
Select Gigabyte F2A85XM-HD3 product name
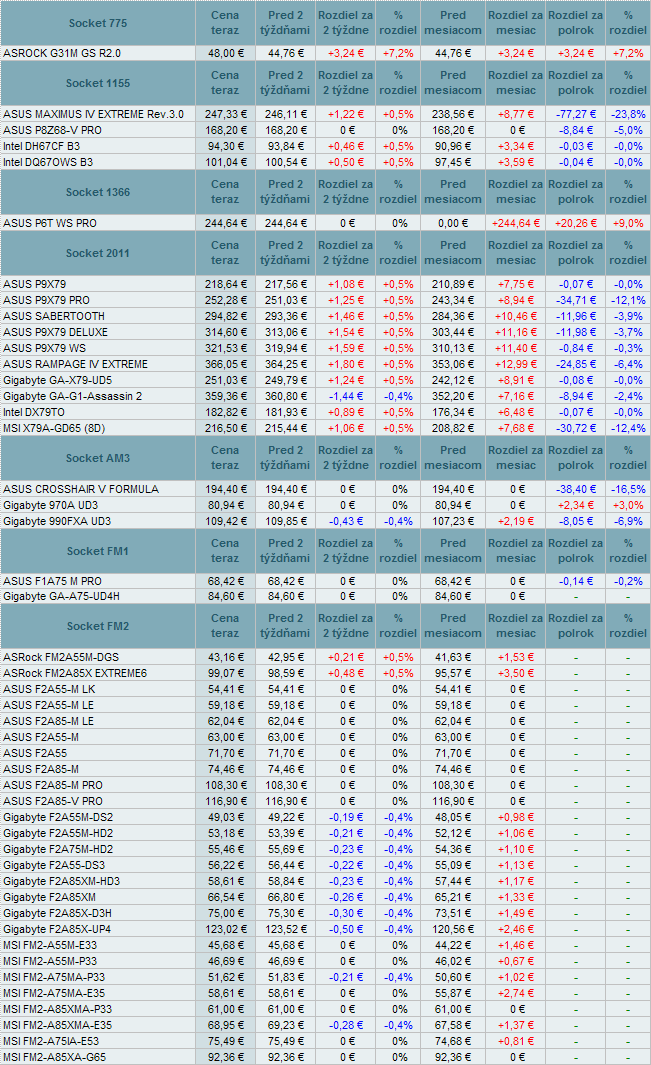click(x=61, y=882)
